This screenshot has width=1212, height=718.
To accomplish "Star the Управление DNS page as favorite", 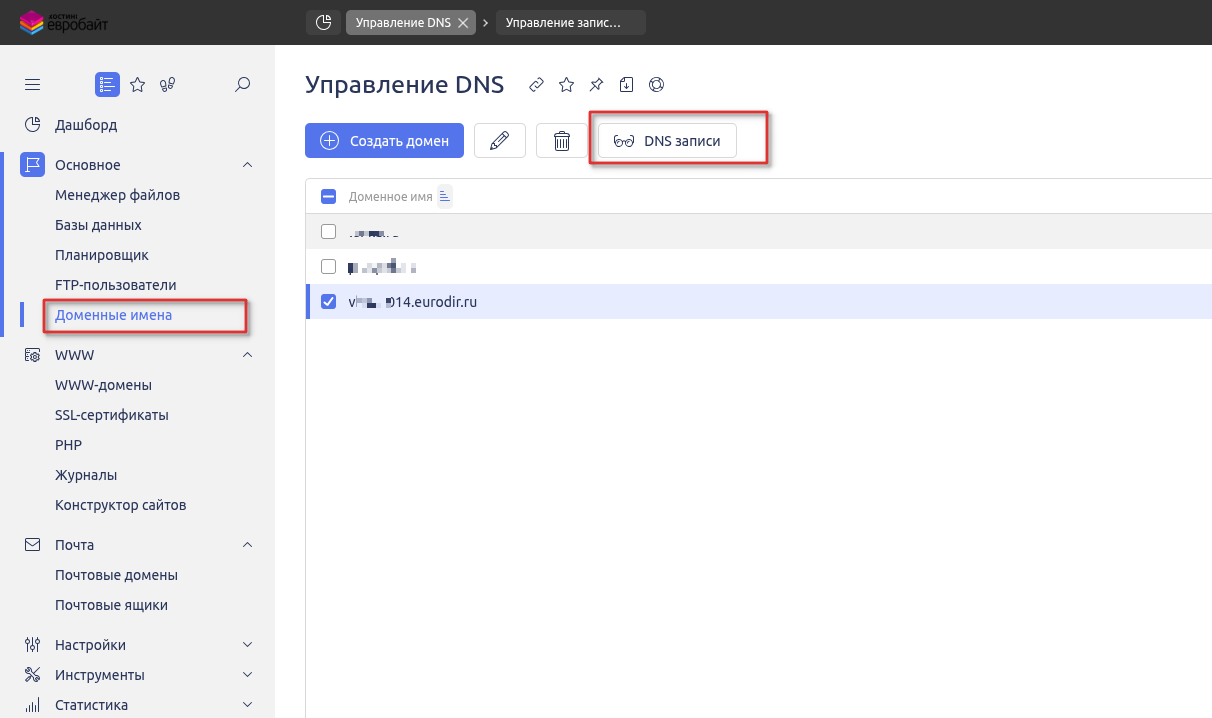I will pos(566,84).
